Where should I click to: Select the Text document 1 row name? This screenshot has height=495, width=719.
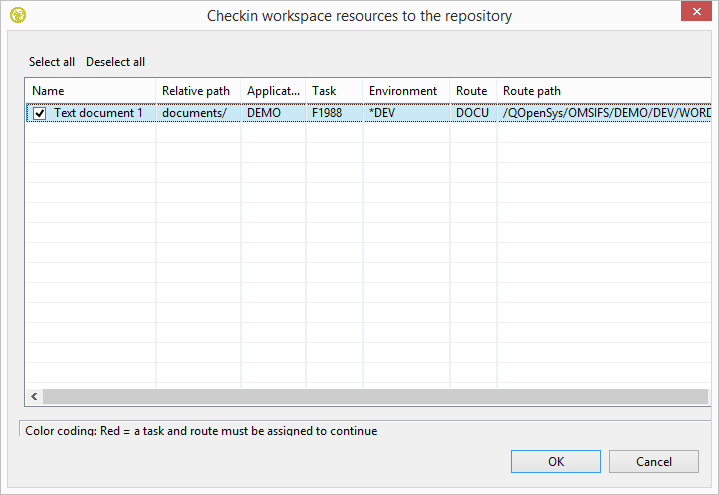98,113
